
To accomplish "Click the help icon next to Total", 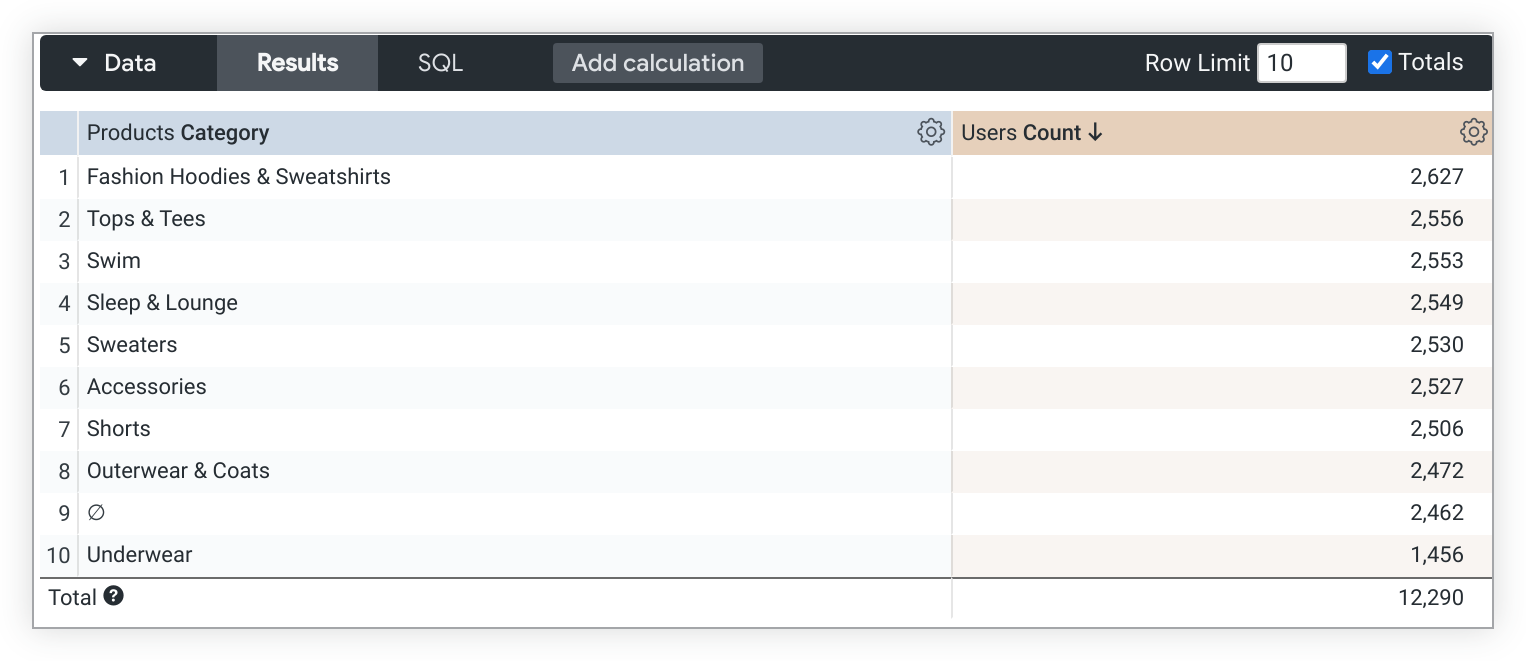I will [114, 597].
